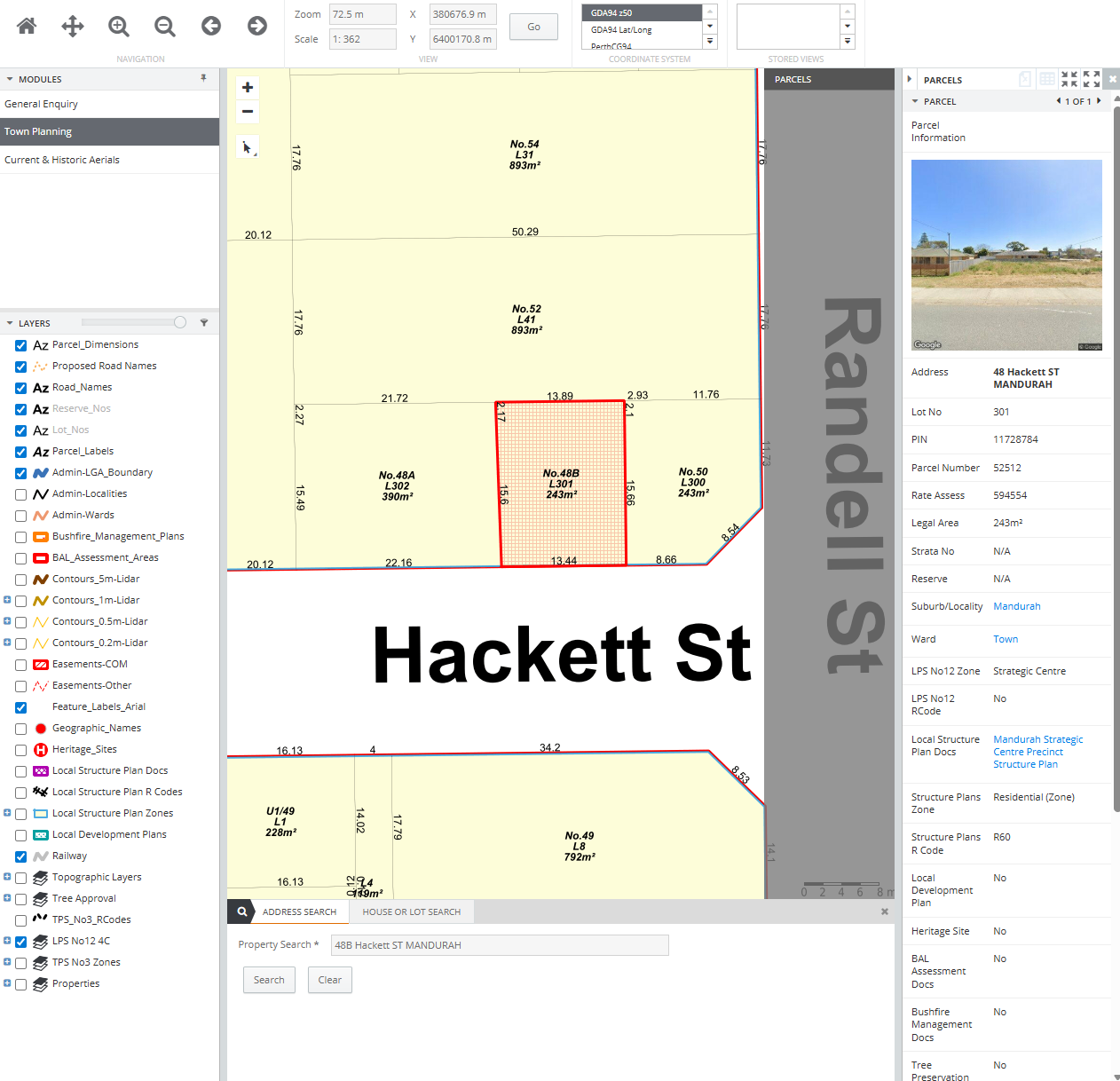Toggle the Railway layer checkbox
This screenshot has height=1081, width=1120.
20,856
